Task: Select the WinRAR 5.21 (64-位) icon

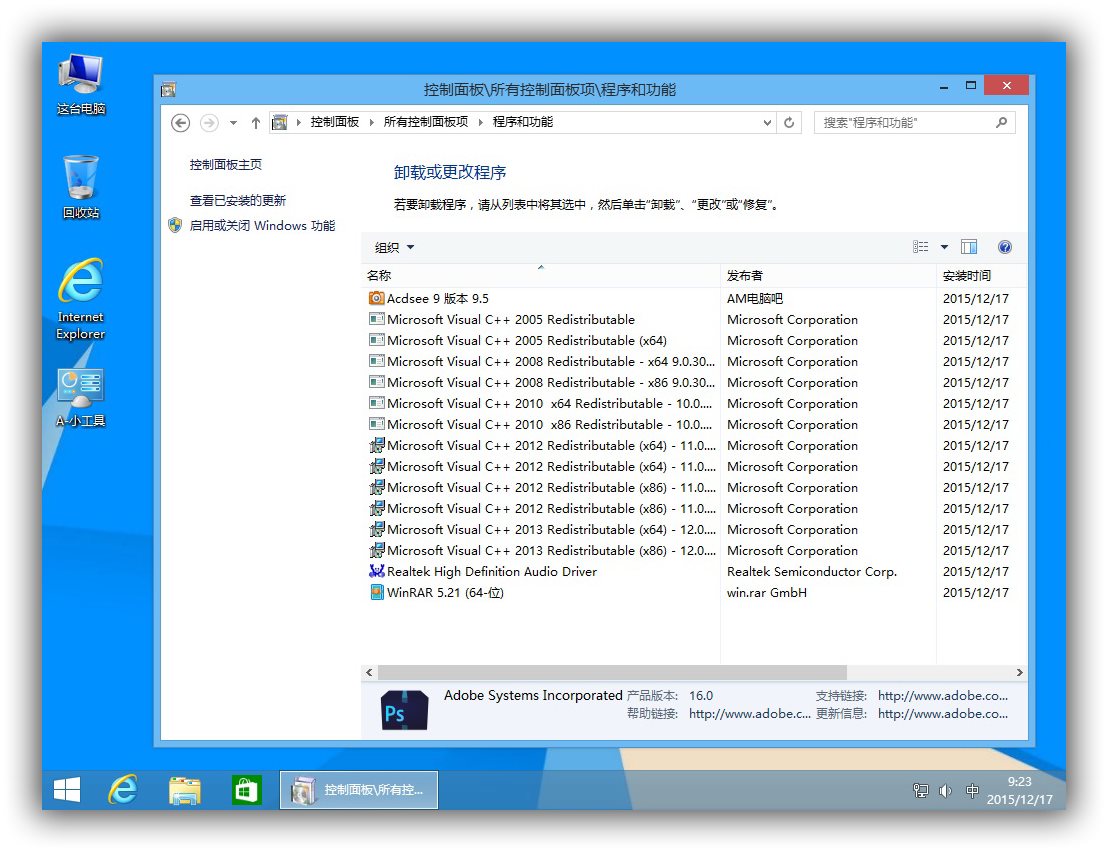Action: click(377, 592)
